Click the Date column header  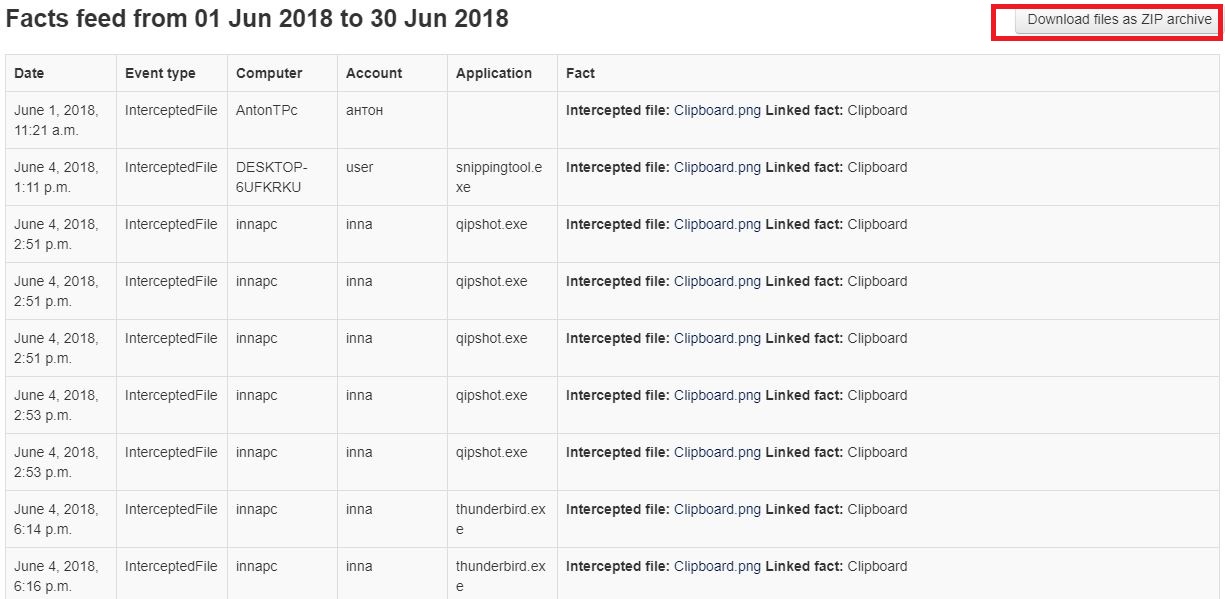point(29,74)
